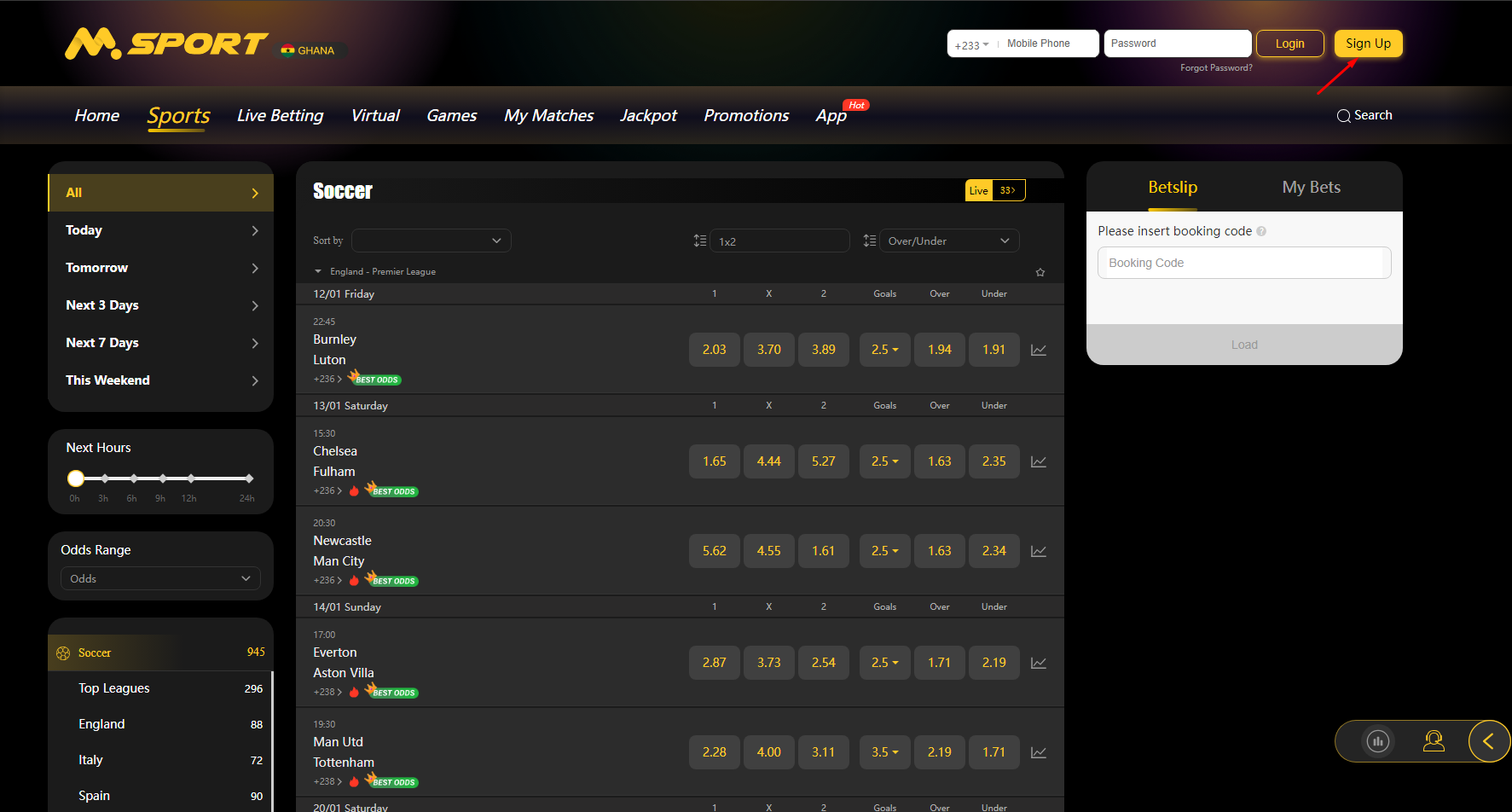The width and height of the screenshot is (1512, 812).
Task: Click the Over/Under market sort icon
Action: pyautogui.click(x=870, y=241)
